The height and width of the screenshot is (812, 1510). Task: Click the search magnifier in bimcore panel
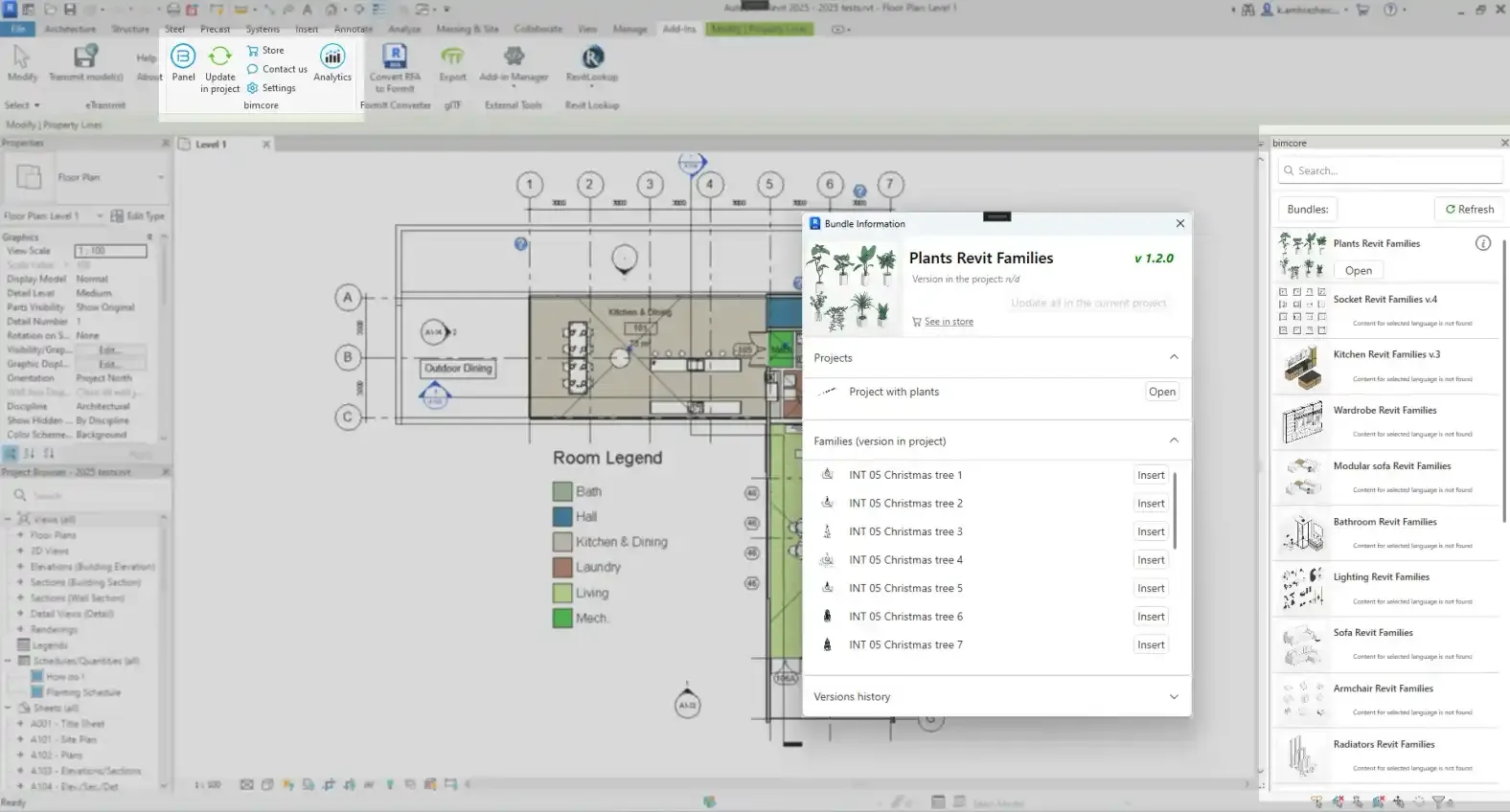[x=1289, y=170]
